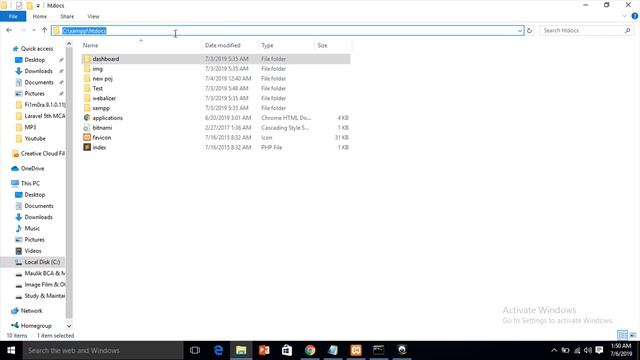Open the Share ribbon tab

67,16
